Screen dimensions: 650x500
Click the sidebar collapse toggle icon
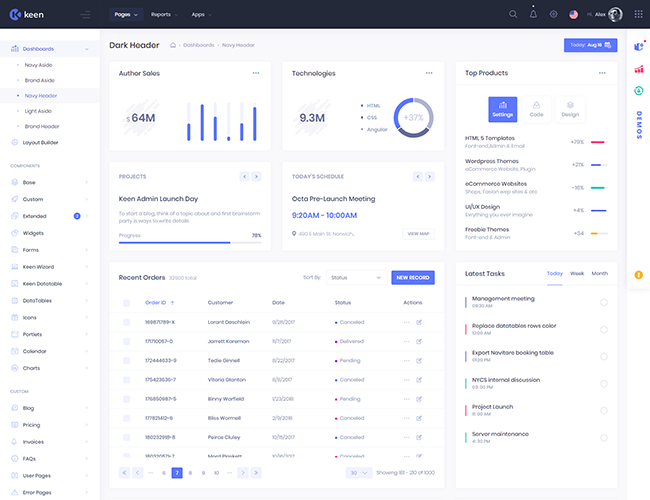pos(85,14)
